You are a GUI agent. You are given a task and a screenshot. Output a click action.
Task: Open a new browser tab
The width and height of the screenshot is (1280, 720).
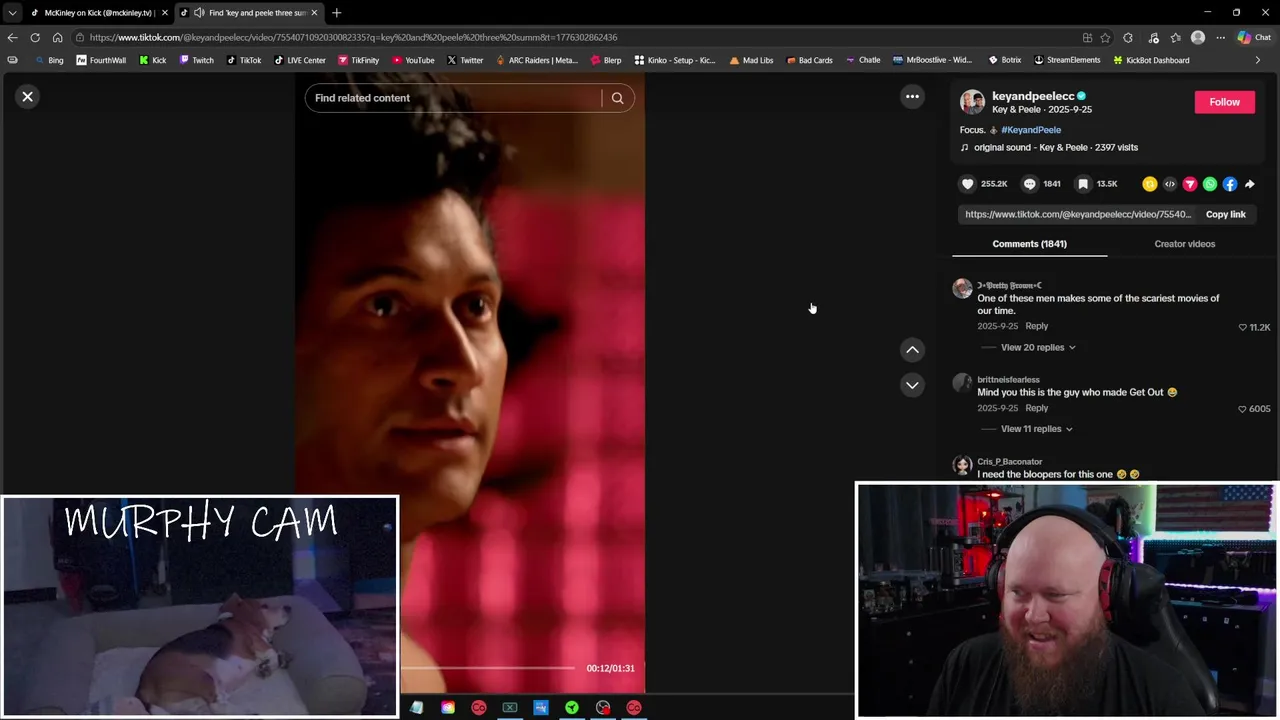click(336, 13)
